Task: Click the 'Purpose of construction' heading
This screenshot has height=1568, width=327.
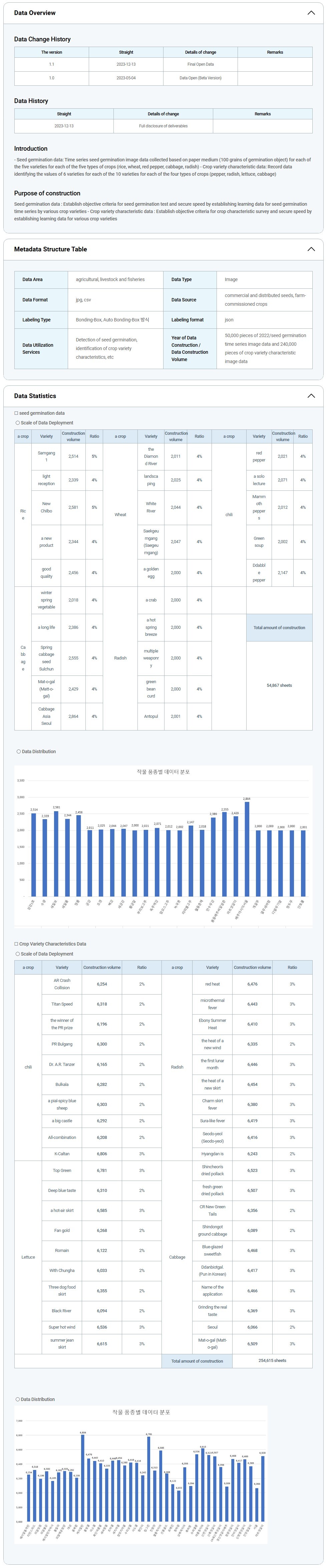Action: pyautogui.click(x=47, y=193)
